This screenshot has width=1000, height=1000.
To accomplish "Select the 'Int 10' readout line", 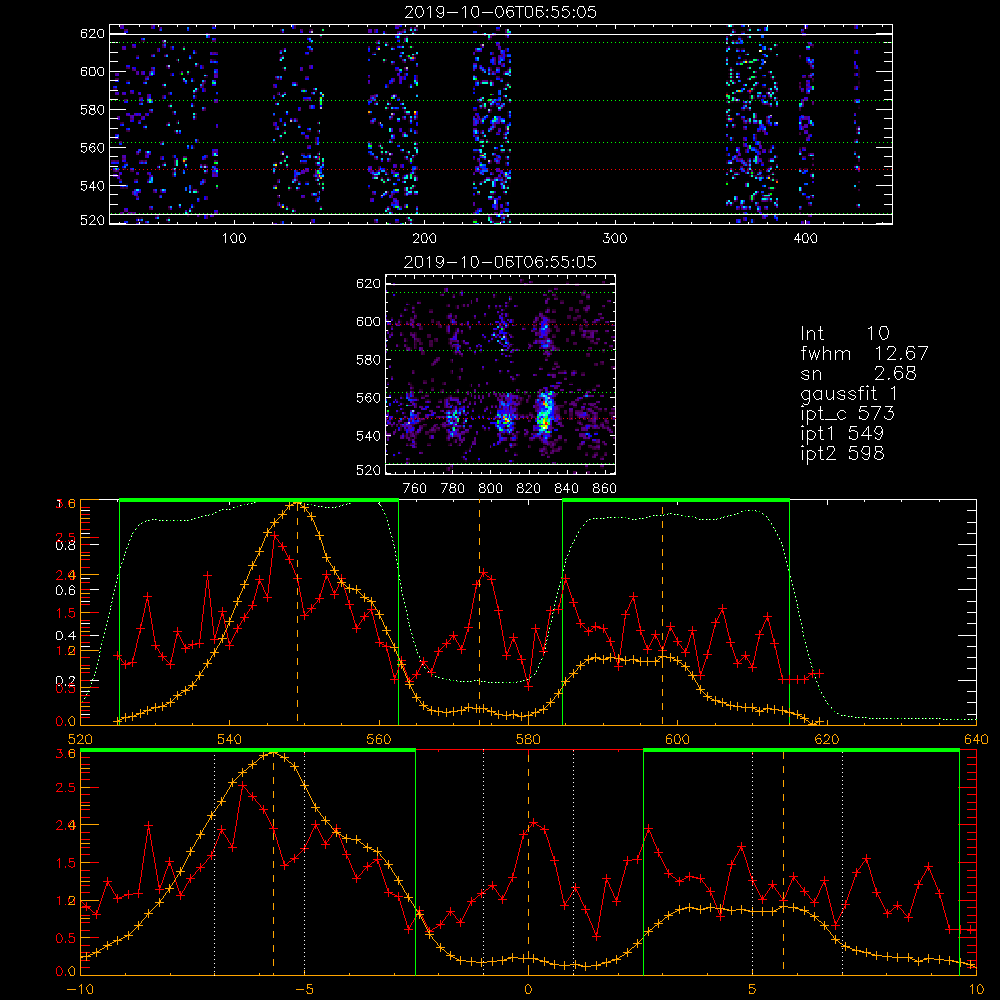I will (x=845, y=333).
